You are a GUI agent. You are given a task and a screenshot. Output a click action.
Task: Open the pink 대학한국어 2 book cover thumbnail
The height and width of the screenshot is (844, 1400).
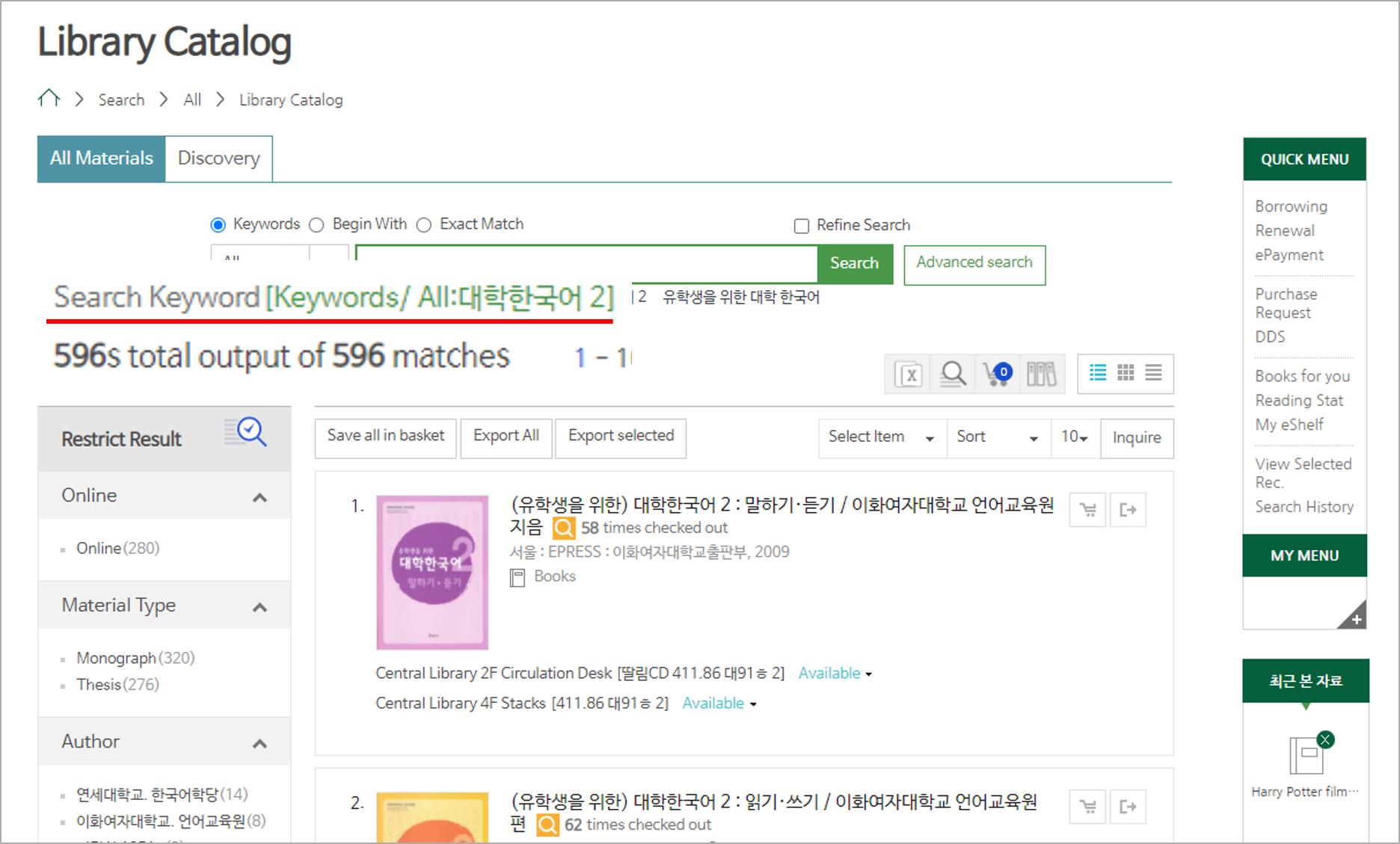tap(432, 573)
